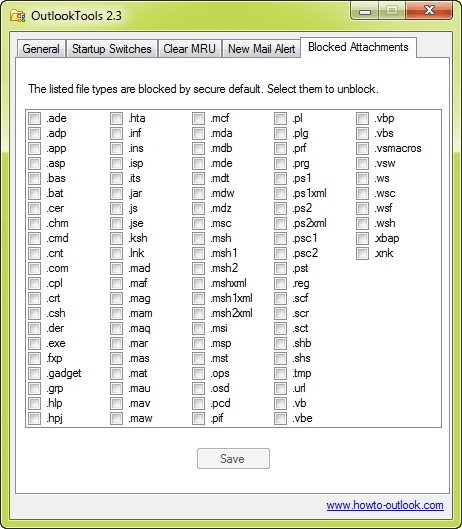The image size is (462, 529).
Task: Tick the .vb checkbox
Action: click(280, 403)
